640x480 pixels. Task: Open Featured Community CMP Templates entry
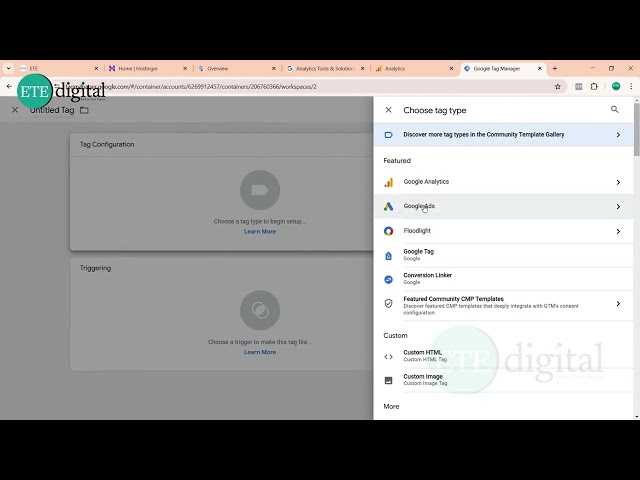(503, 305)
